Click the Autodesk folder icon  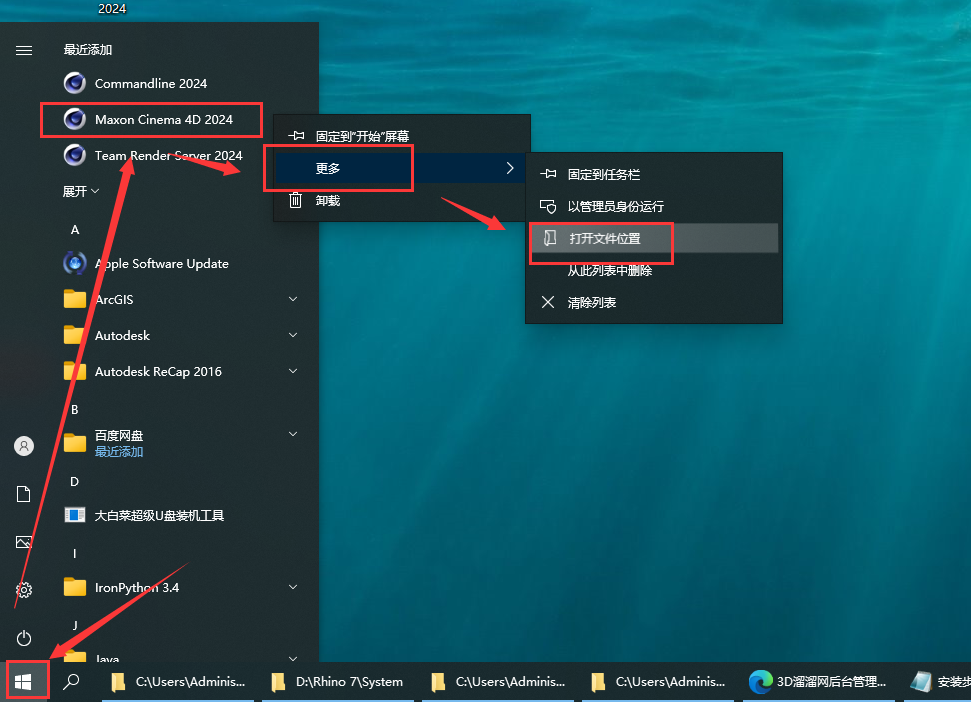(75, 335)
